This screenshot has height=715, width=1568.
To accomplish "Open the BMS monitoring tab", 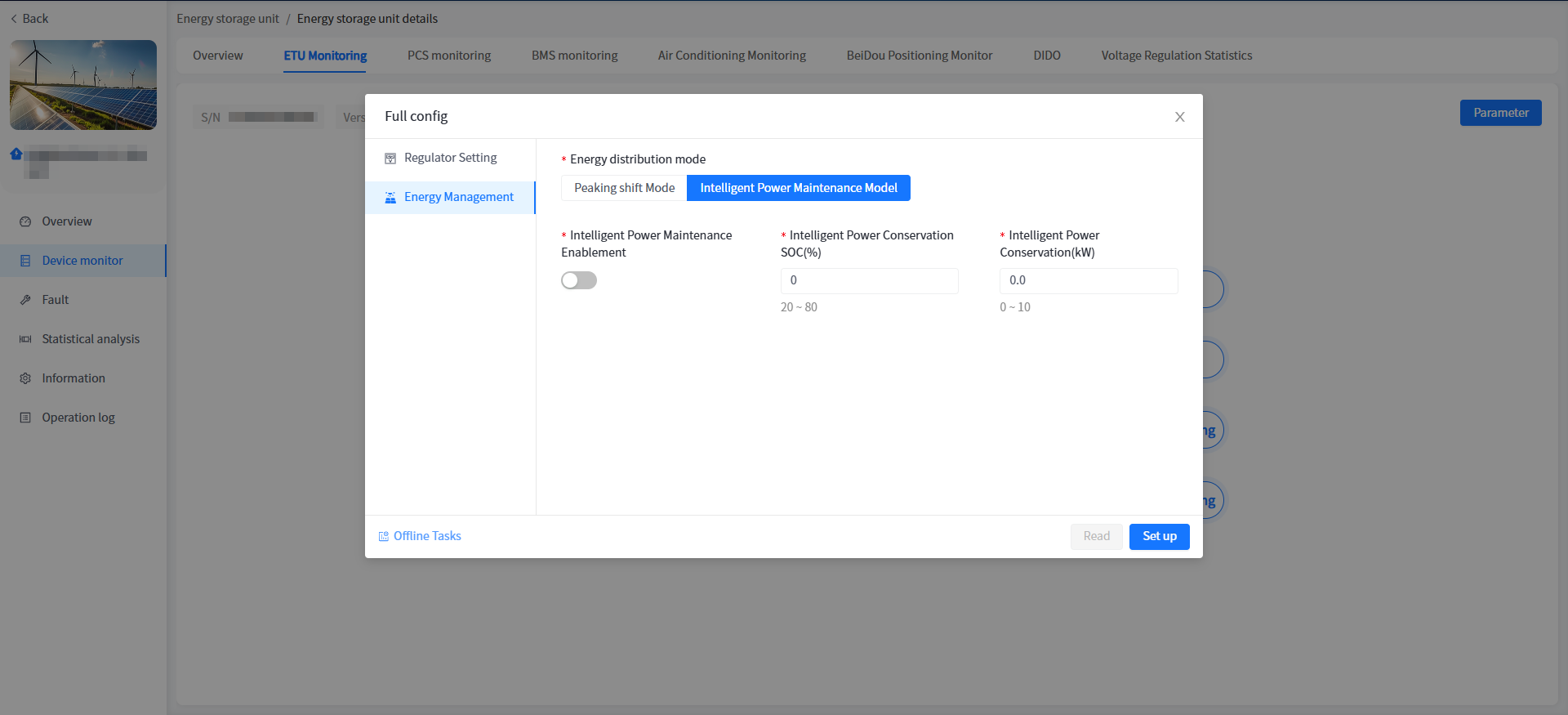I will tap(574, 56).
